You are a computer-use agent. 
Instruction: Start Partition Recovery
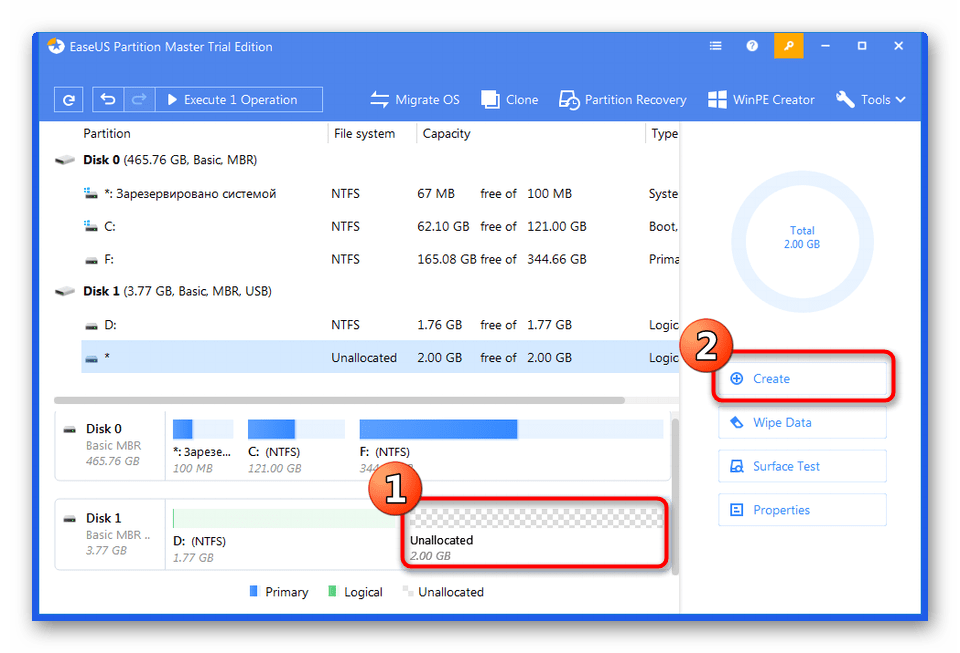pos(622,100)
